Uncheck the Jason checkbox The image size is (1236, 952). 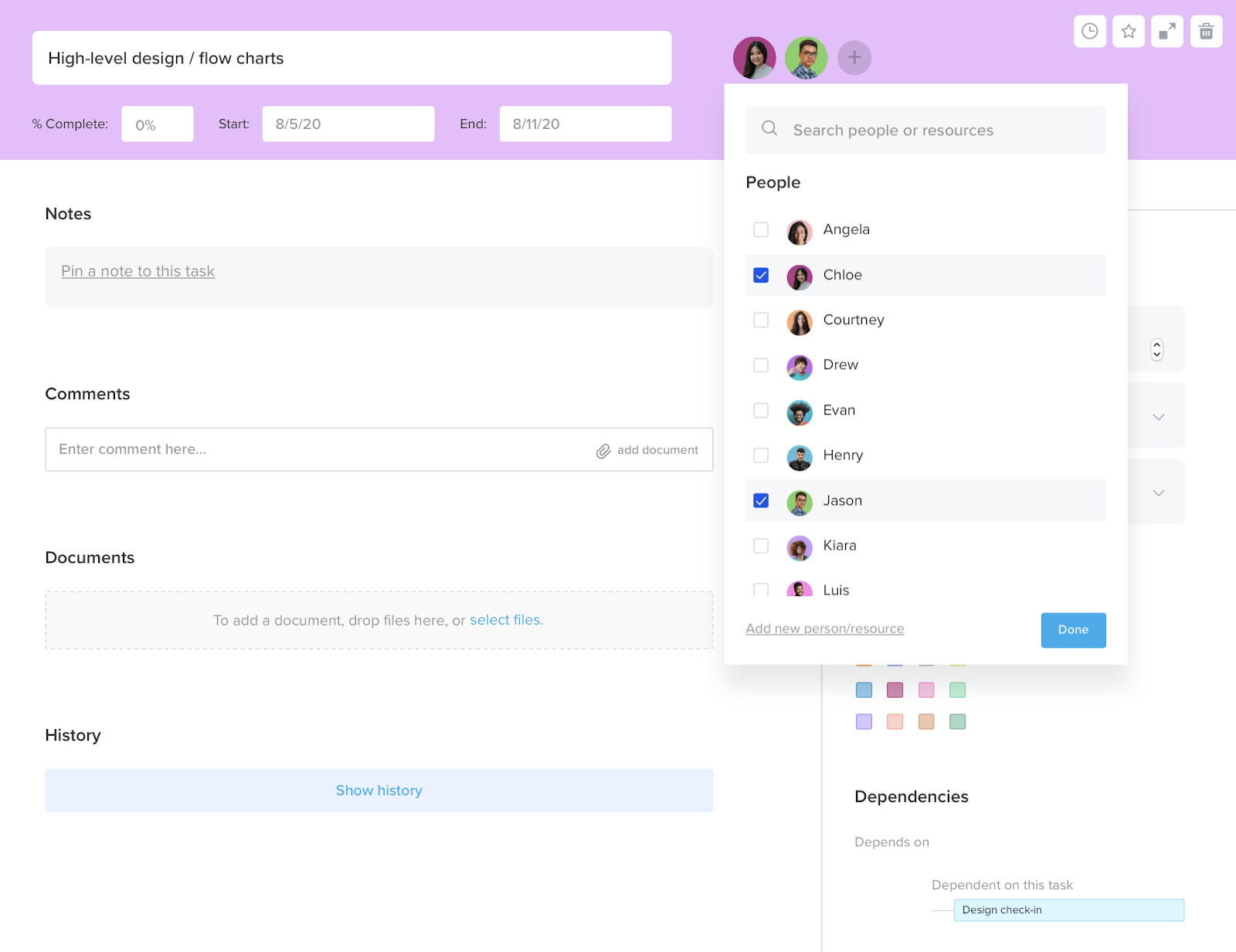coord(761,500)
